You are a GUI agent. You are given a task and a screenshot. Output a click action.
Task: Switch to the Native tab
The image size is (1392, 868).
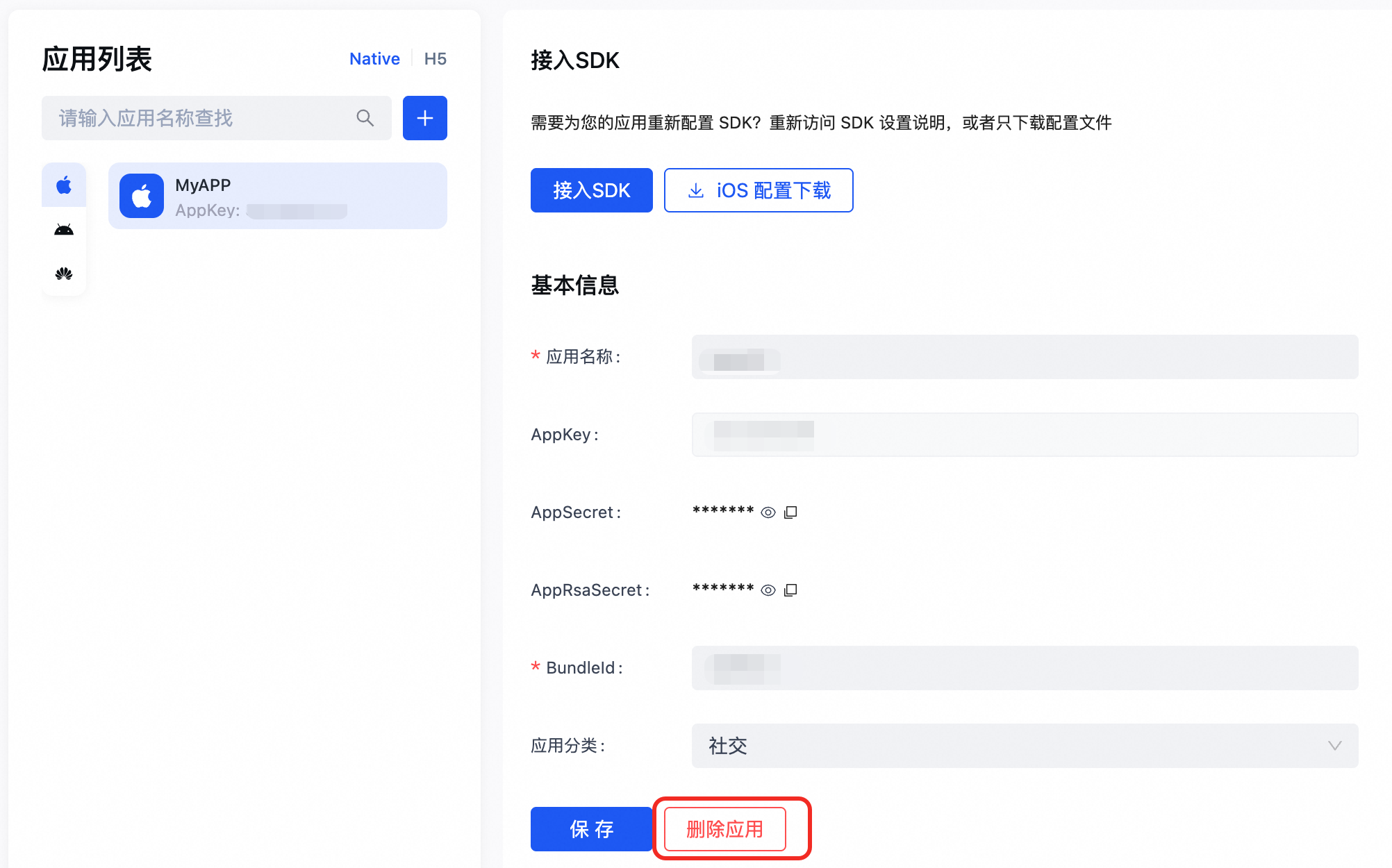(374, 59)
